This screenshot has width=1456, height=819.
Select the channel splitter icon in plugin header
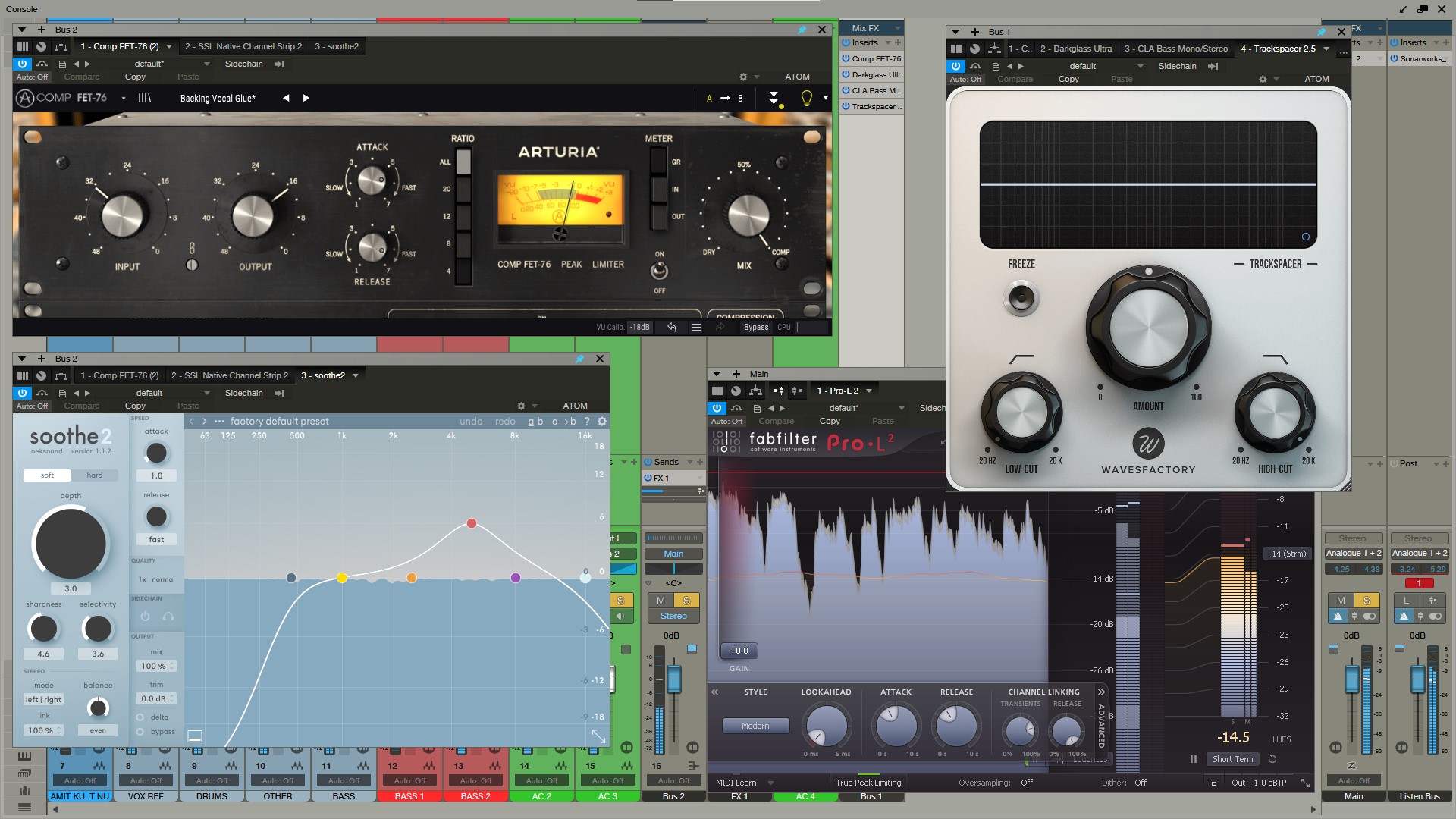coord(59,46)
